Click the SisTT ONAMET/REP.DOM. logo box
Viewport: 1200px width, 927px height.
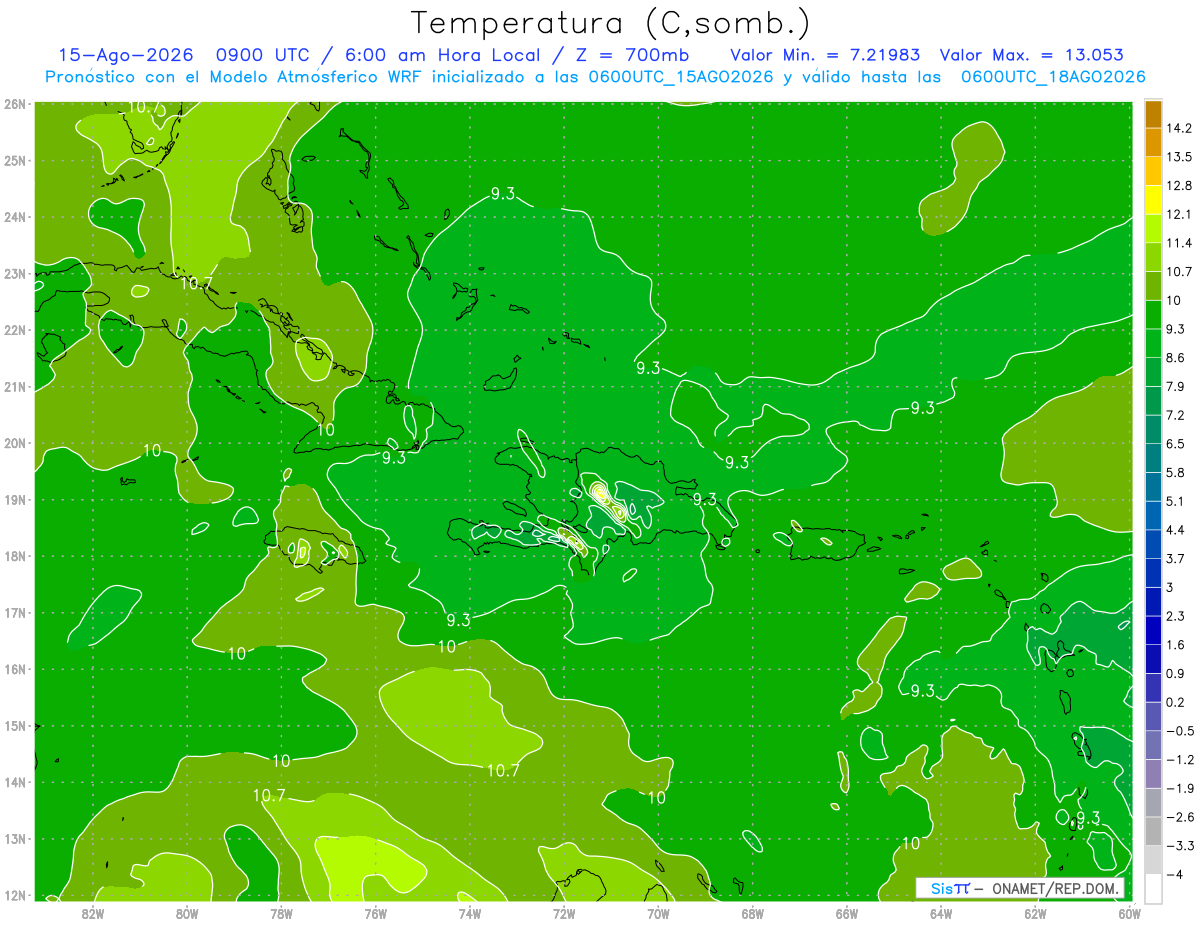(x=1020, y=888)
